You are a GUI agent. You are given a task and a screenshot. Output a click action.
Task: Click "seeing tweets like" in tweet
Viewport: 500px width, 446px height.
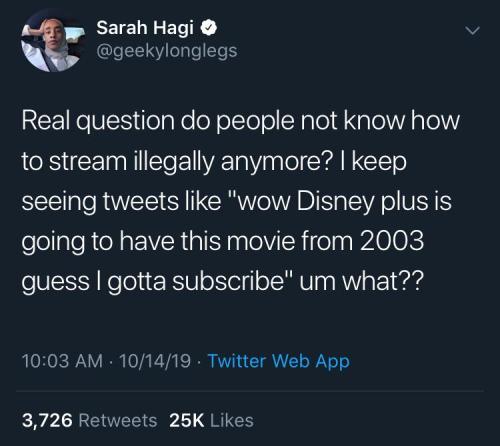122,202
